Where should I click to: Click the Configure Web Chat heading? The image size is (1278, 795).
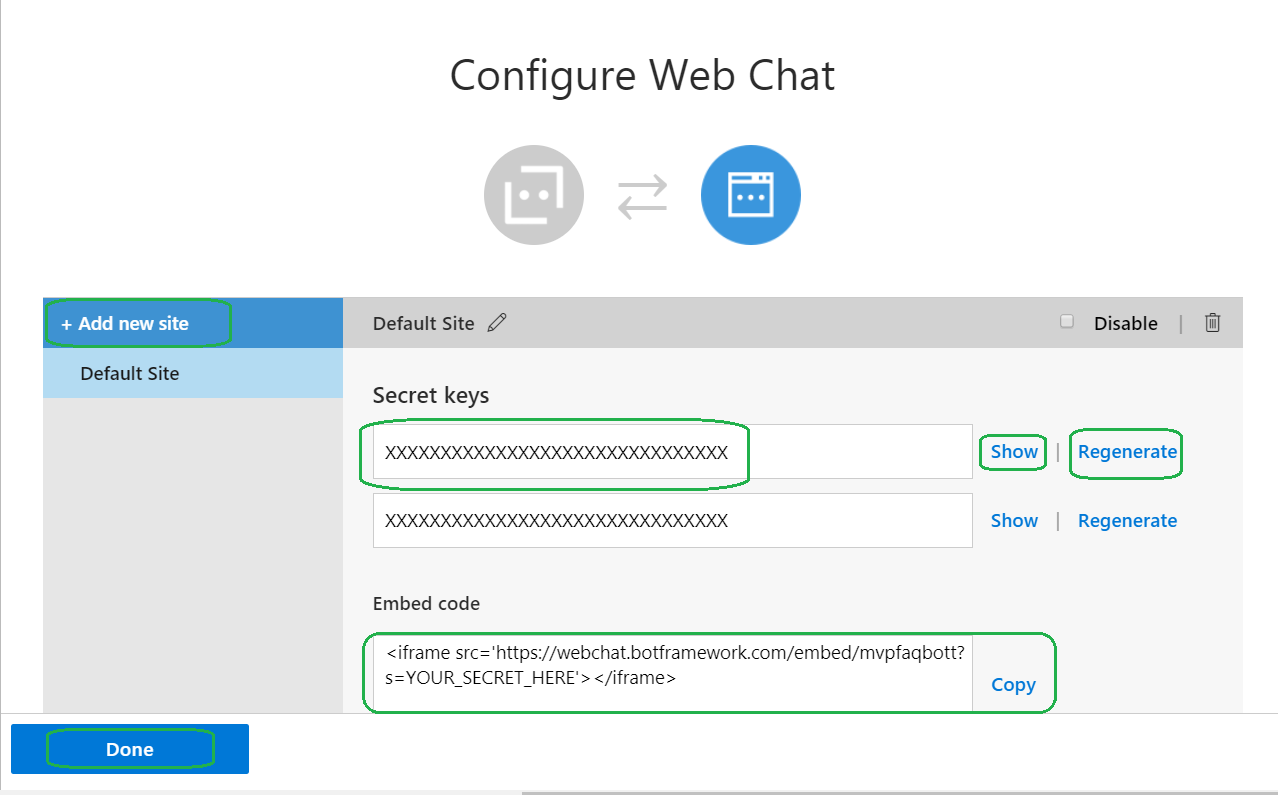642,76
